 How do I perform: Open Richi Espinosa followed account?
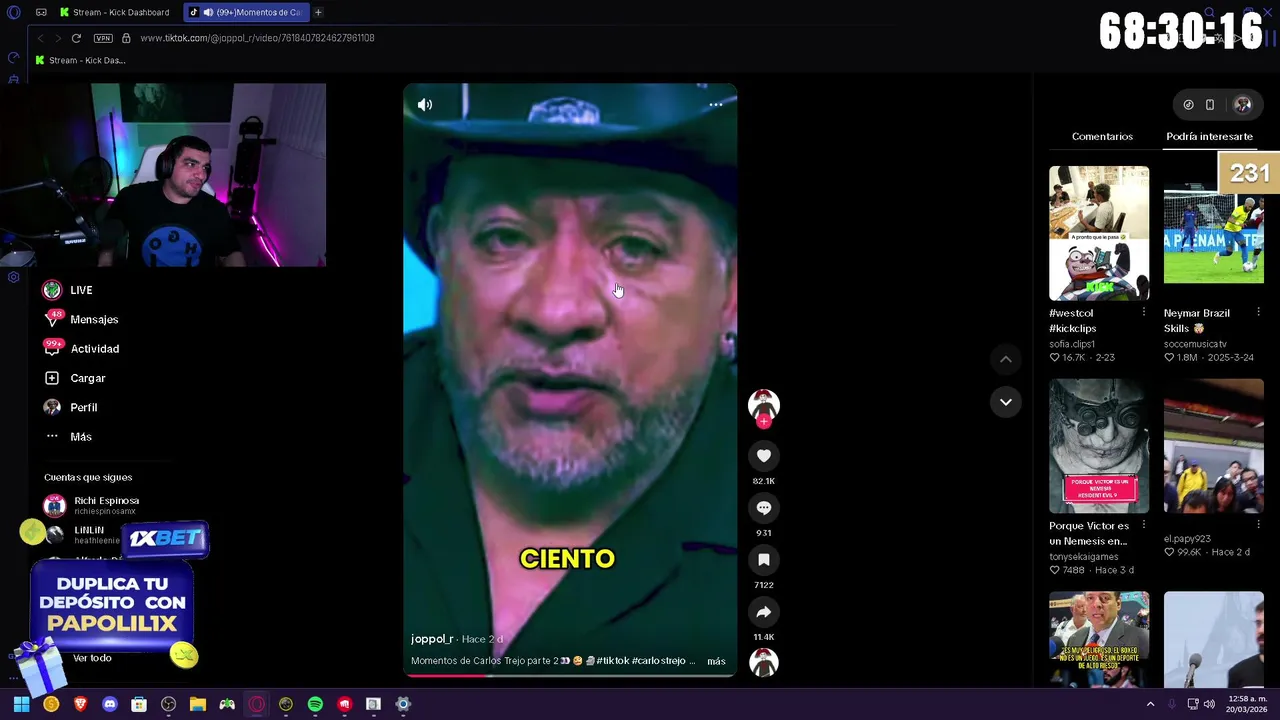92,505
